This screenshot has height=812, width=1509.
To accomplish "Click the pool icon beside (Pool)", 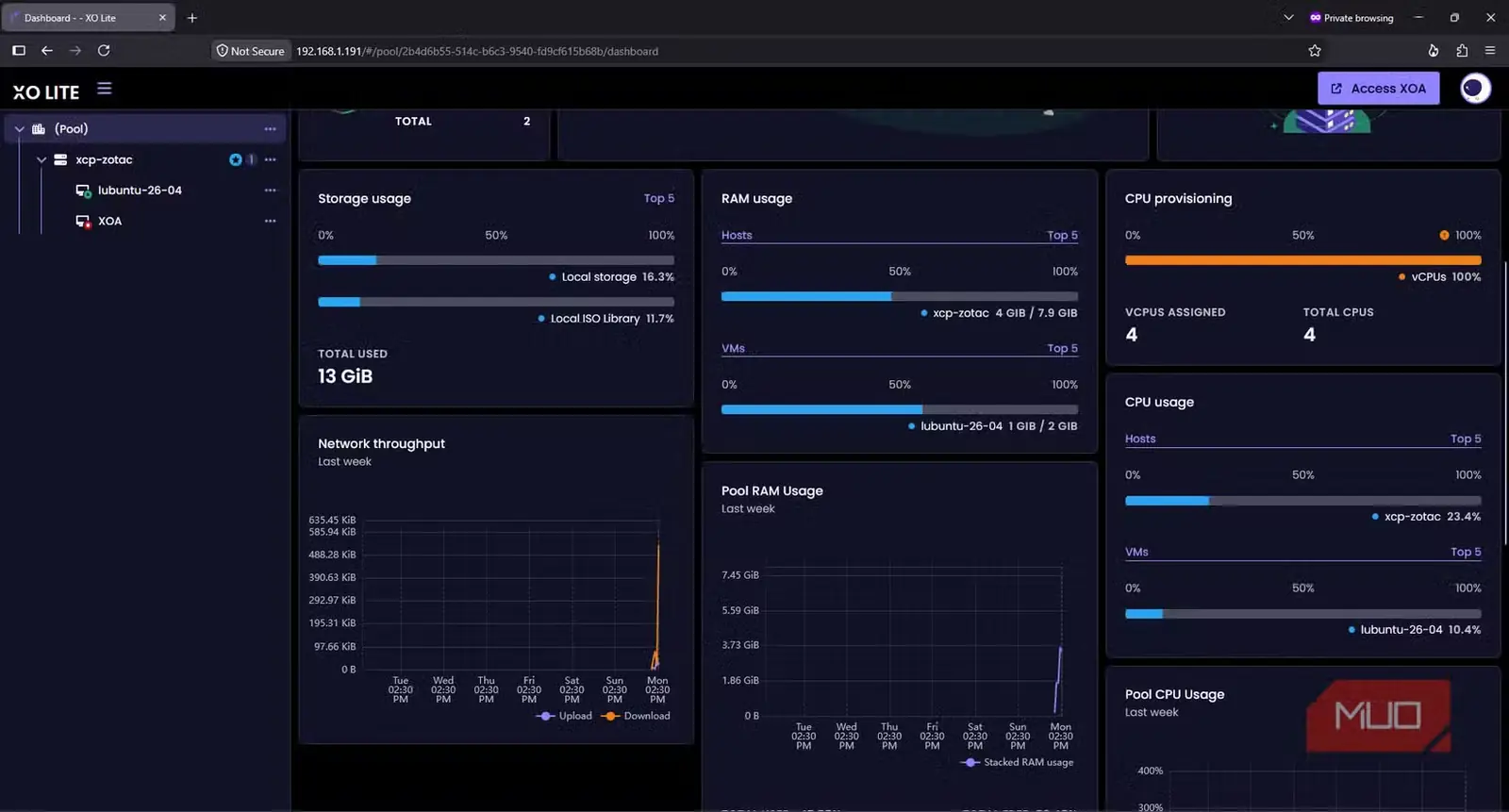I will pos(39,129).
